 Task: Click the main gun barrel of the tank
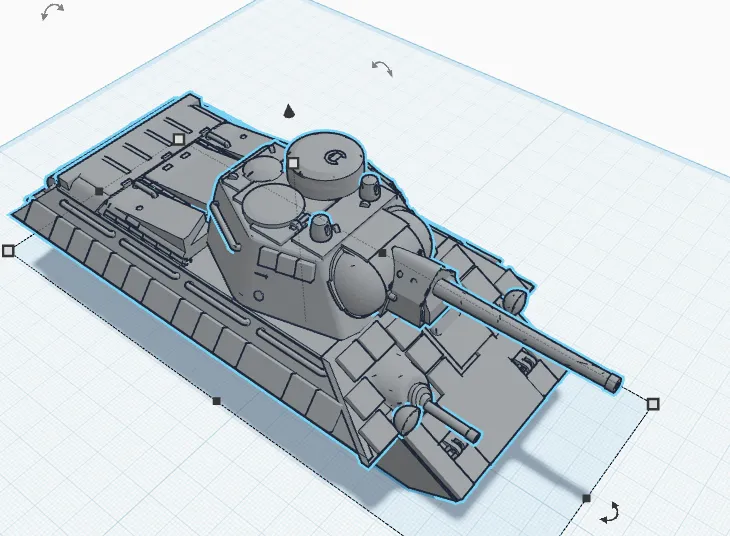526,329
